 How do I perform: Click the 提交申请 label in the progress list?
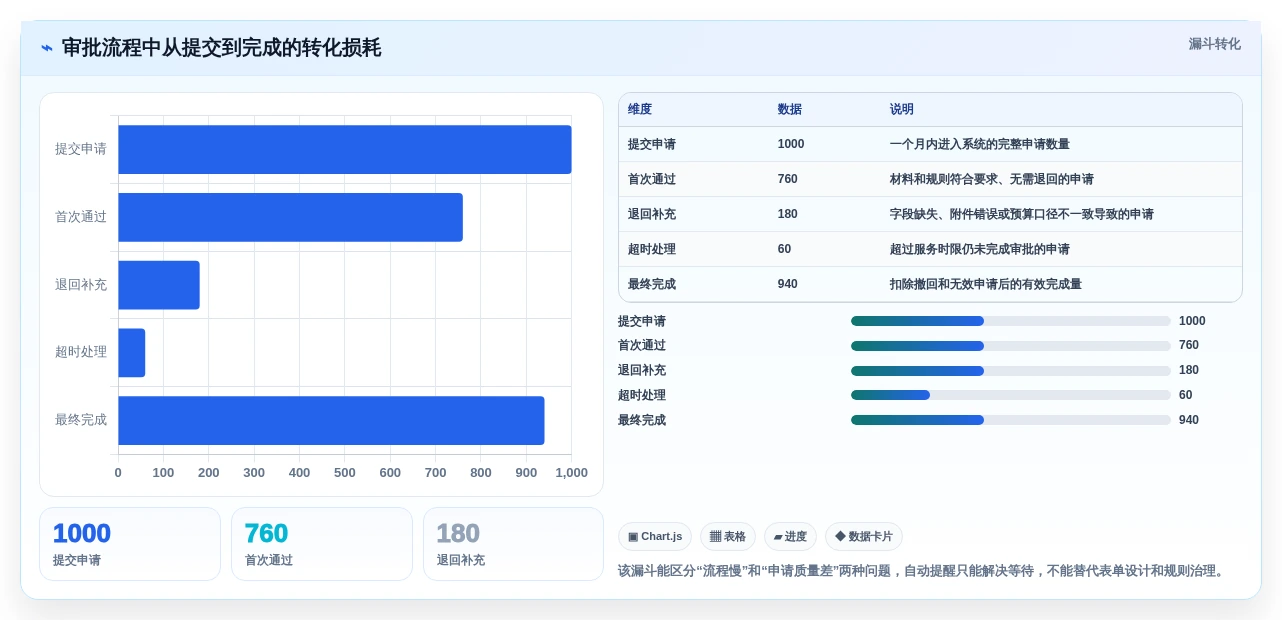tap(642, 321)
